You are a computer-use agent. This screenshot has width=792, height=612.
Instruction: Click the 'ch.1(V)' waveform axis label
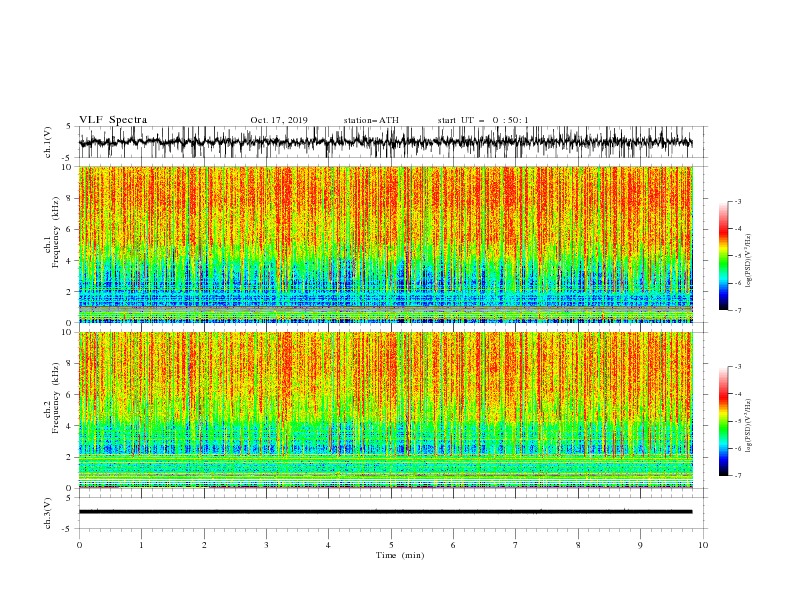48,142
